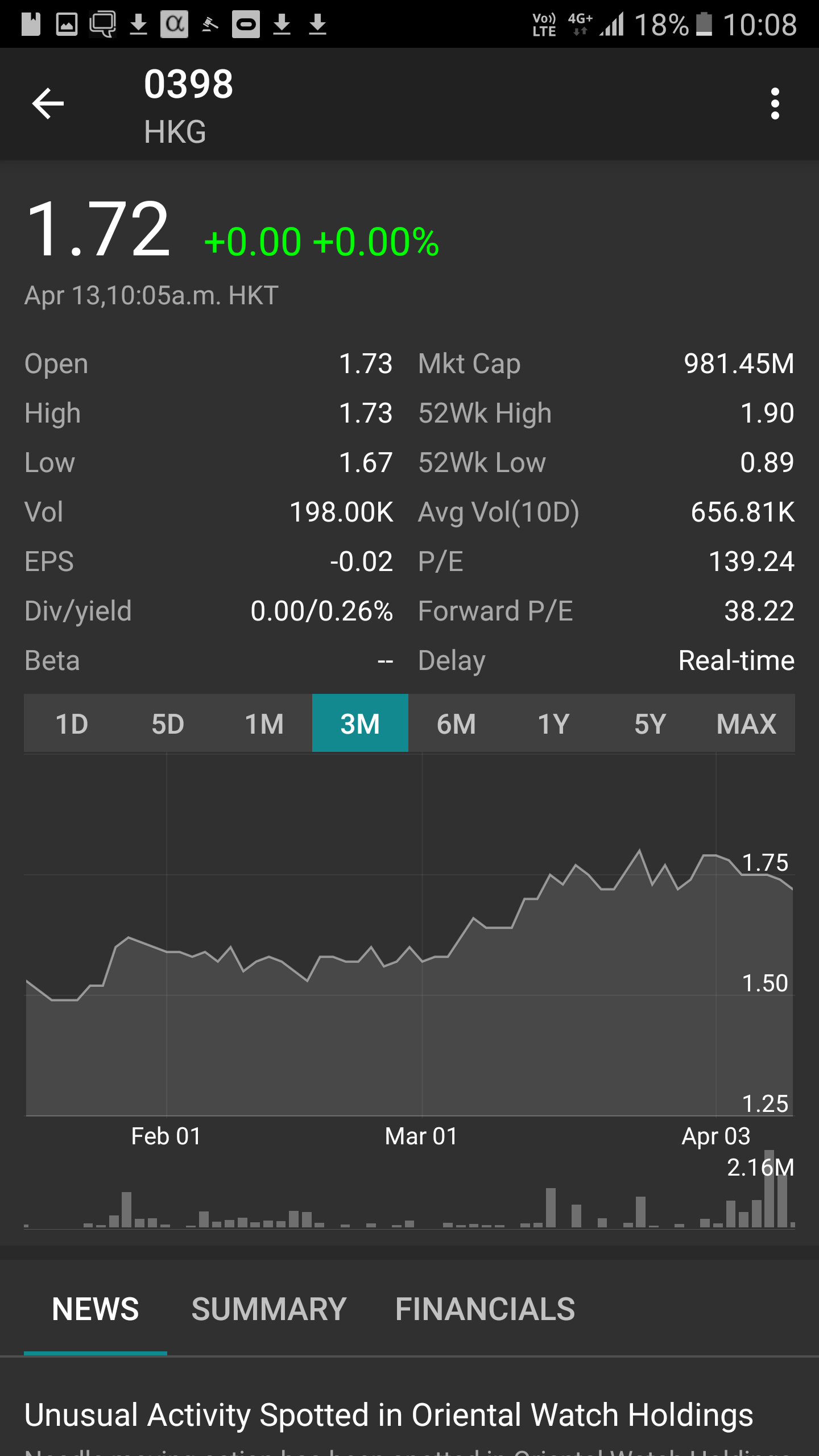Tap the first download notification icon
The height and width of the screenshot is (1456, 819).
click(138, 24)
